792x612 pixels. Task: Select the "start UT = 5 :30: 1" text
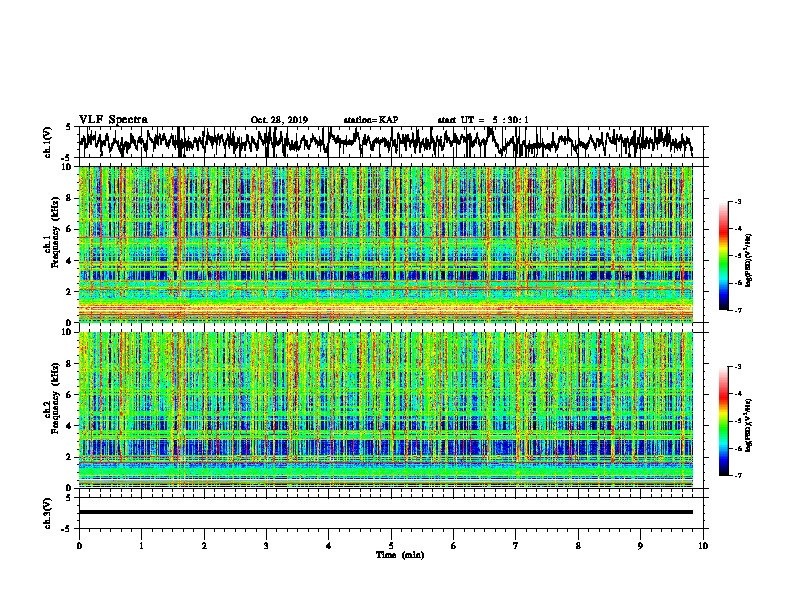coord(483,120)
